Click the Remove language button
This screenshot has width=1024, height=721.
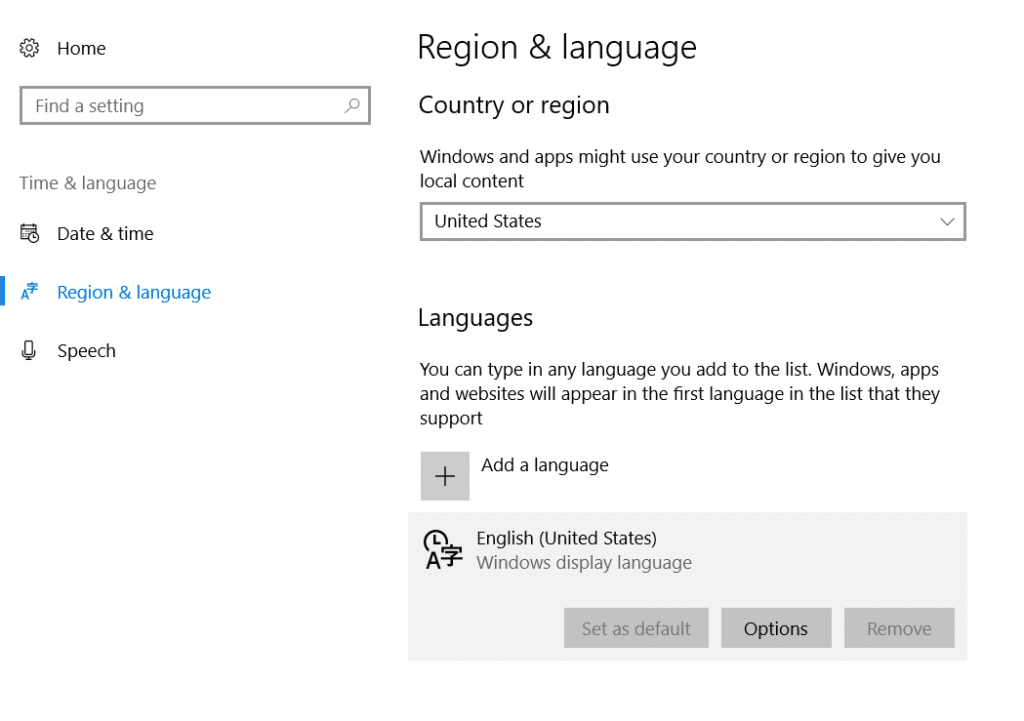(898, 628)
